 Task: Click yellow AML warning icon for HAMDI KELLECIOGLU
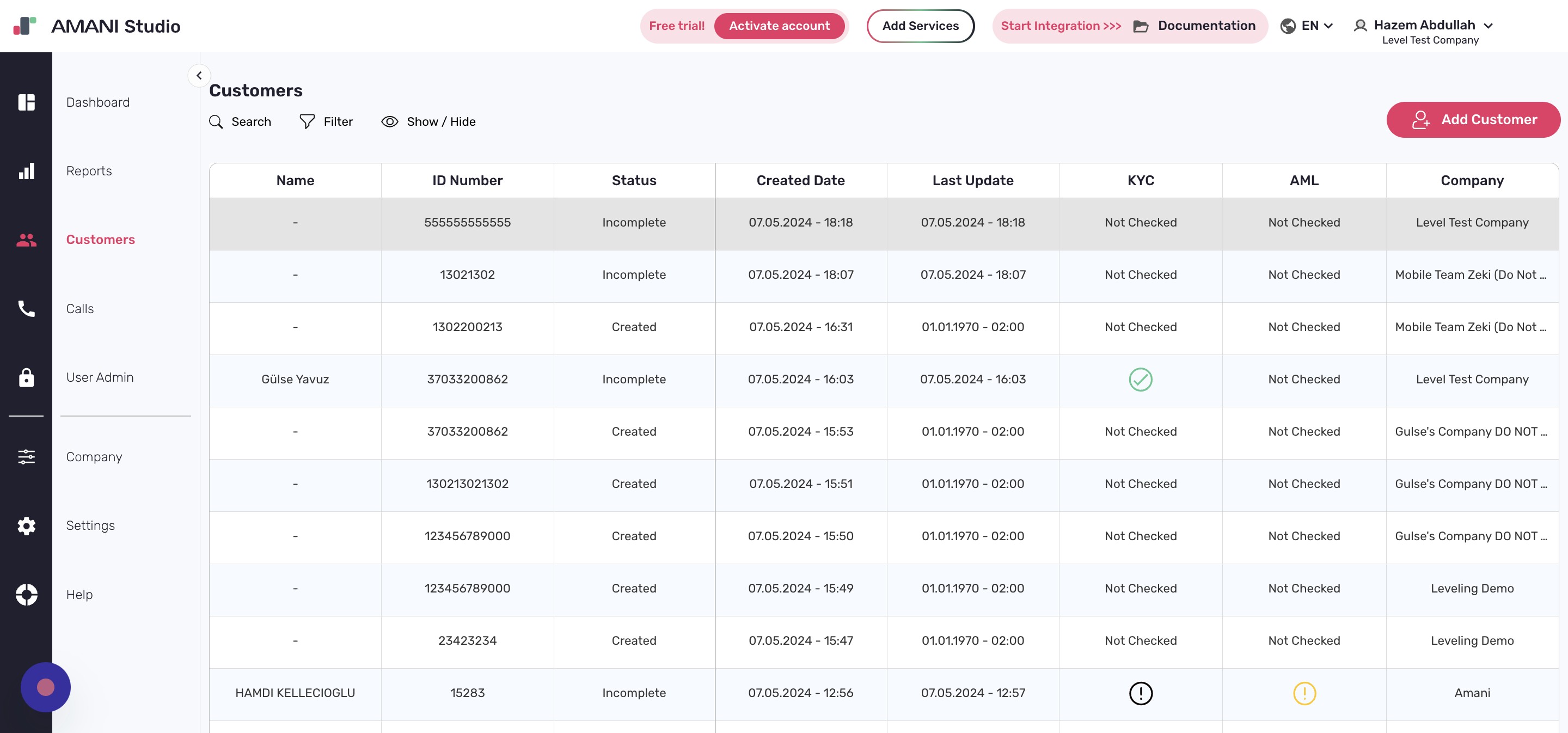pyautogui.click(x=1304, y=693)
